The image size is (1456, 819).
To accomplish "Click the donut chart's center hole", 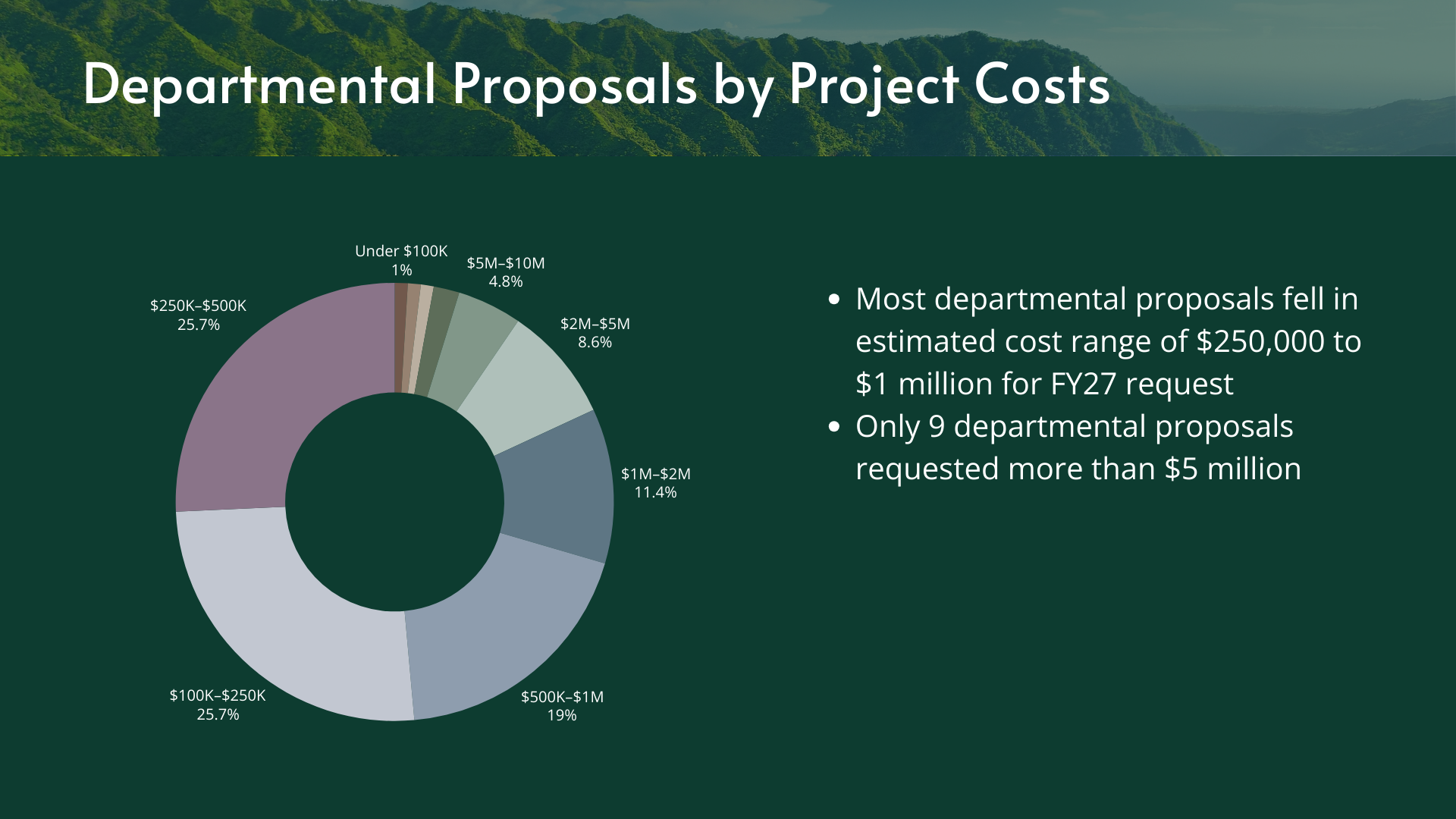I will [x=394, y=502].
